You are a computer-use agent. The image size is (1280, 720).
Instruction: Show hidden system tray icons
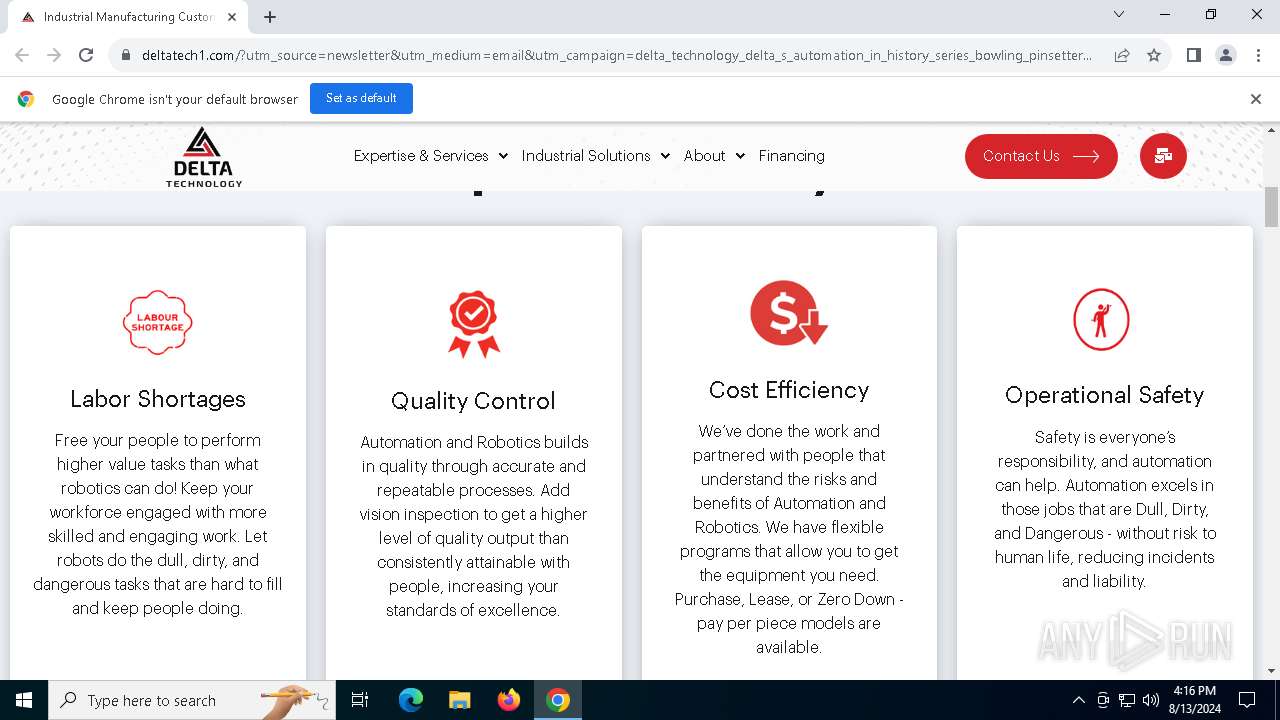[1078, 700]
